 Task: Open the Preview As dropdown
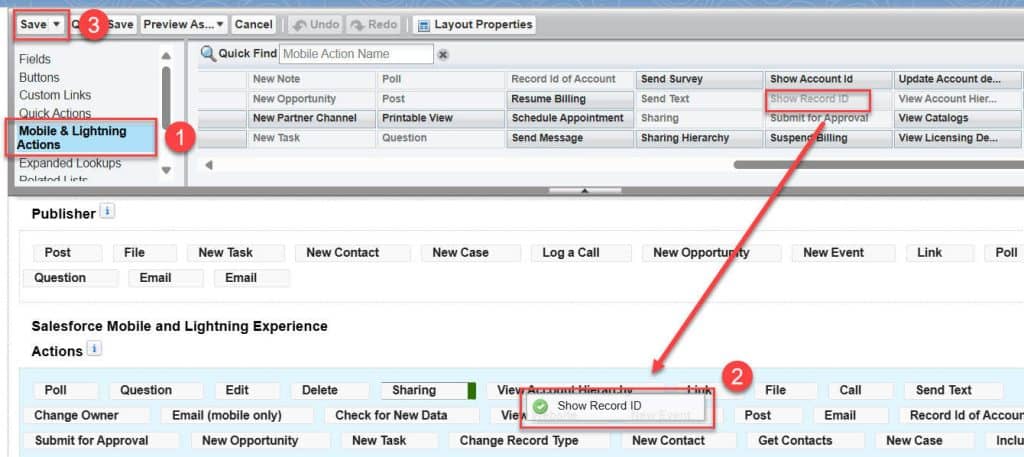[x=184, y=25]
